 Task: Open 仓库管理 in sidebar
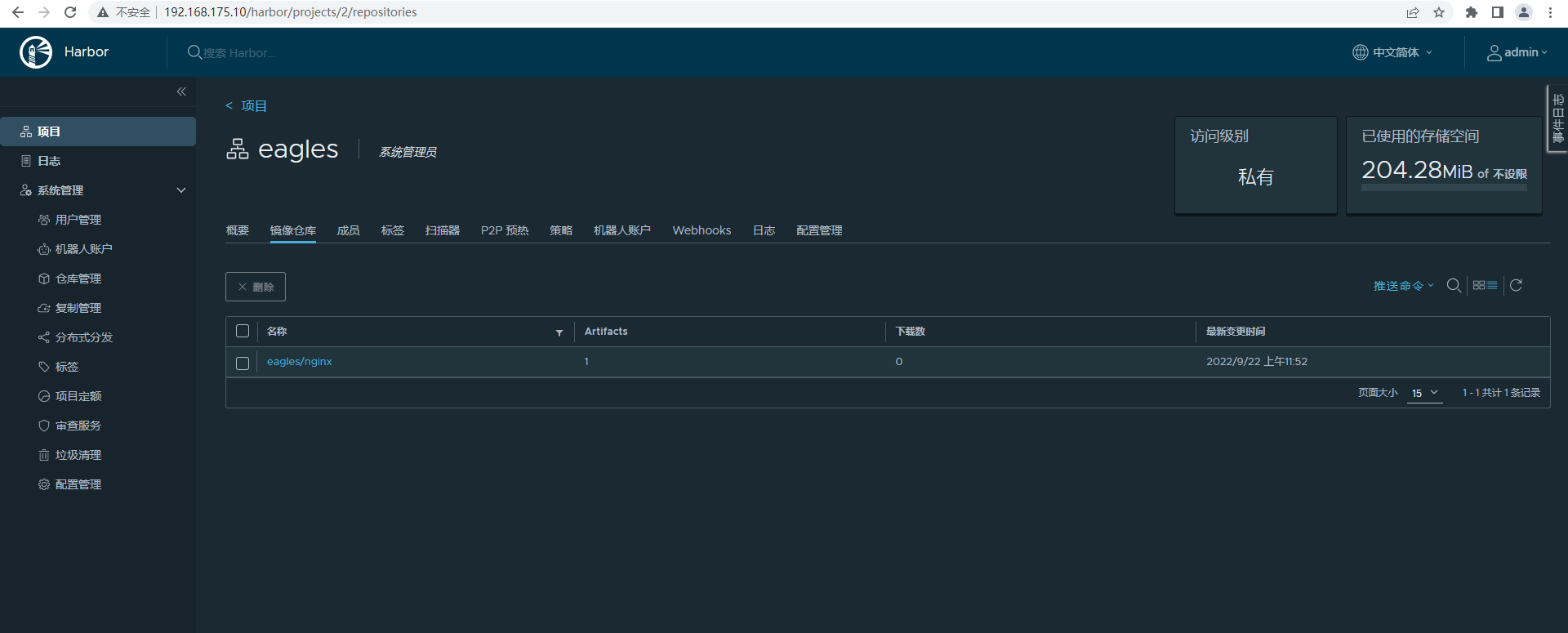coord(78,279)
